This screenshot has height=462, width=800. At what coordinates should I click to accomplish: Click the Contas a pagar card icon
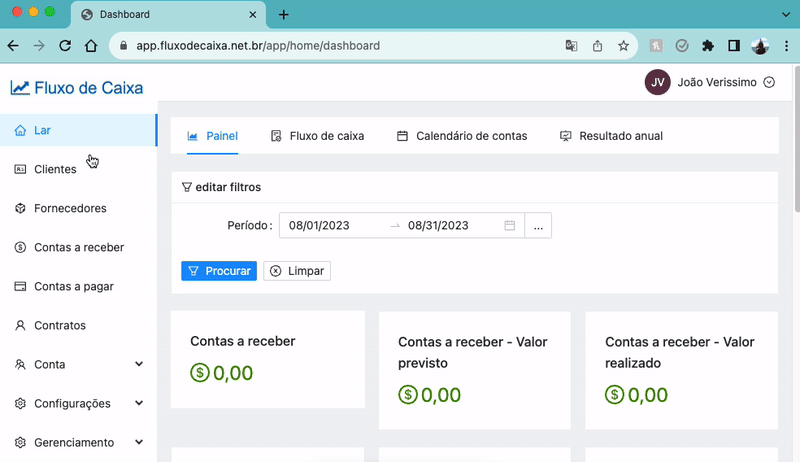click(x=20, y=287)
